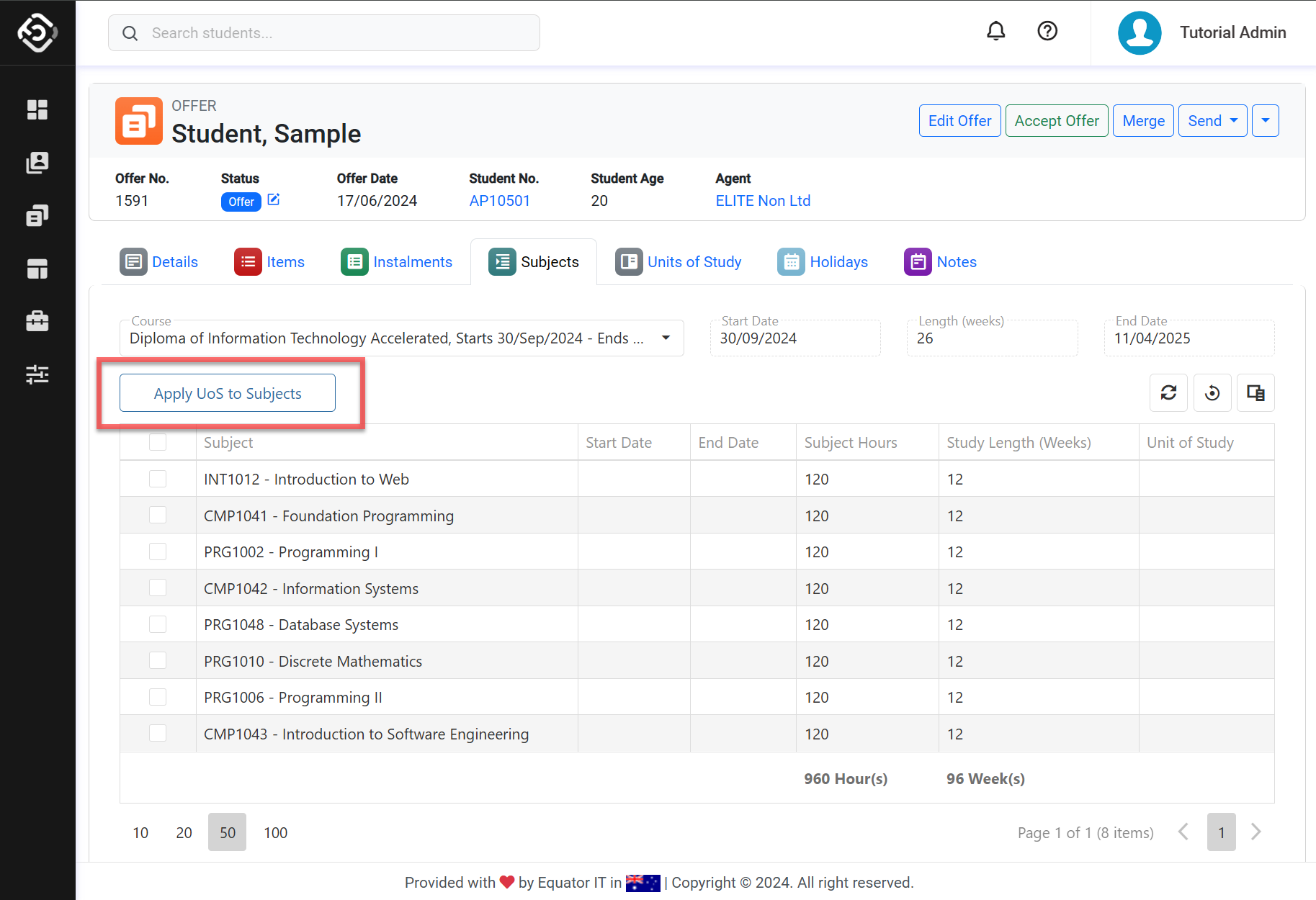The image size is (1316, 900).
Task: Click the briefcase icon in sidebar
Action: click(37, 321)
